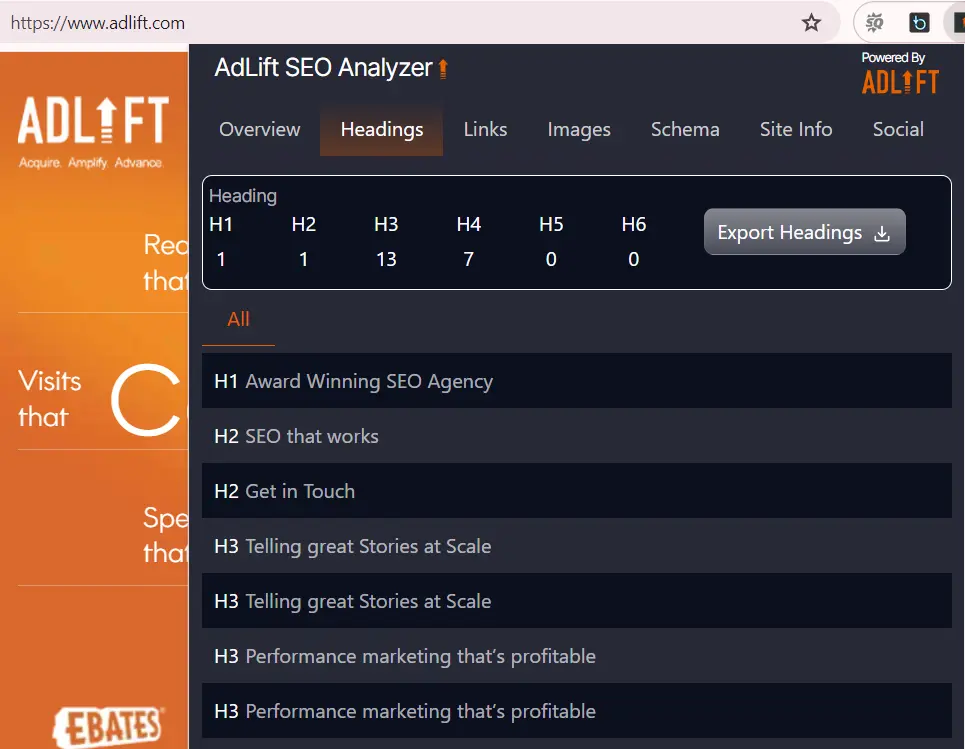Select last H3 Performance marketing that's profitable row
The width and height of the screenshot is (965, 749).
(x=577, y=711)
